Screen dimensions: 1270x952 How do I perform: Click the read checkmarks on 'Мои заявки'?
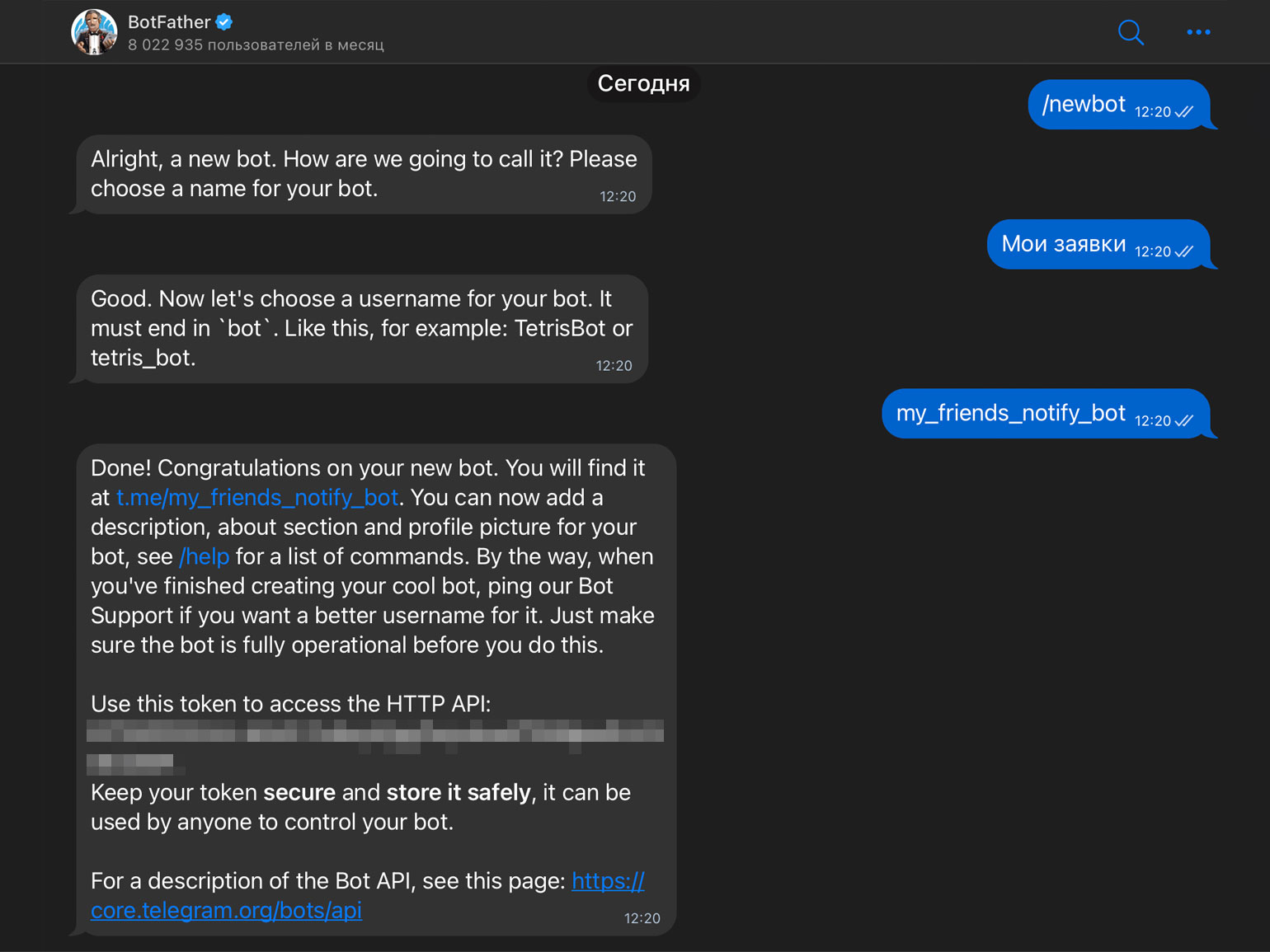1184,252
